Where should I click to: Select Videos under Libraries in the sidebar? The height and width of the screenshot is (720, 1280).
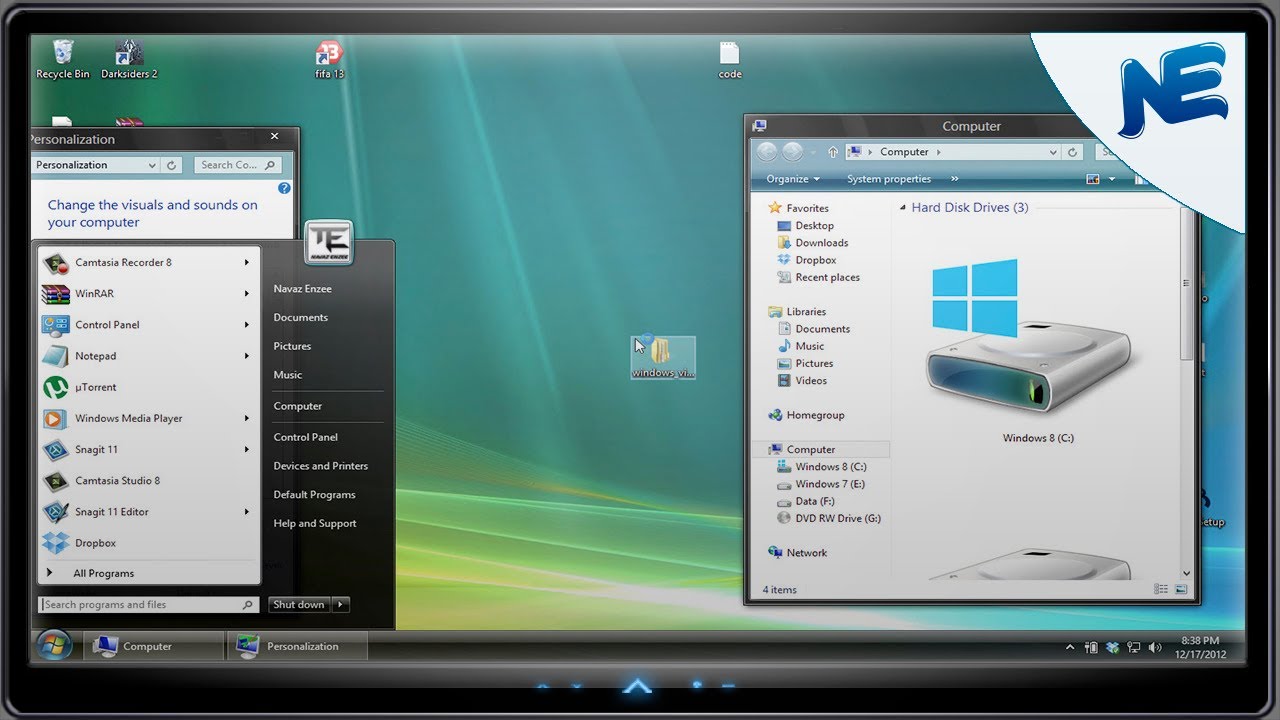pyautogui.click(x=811, y=381)
